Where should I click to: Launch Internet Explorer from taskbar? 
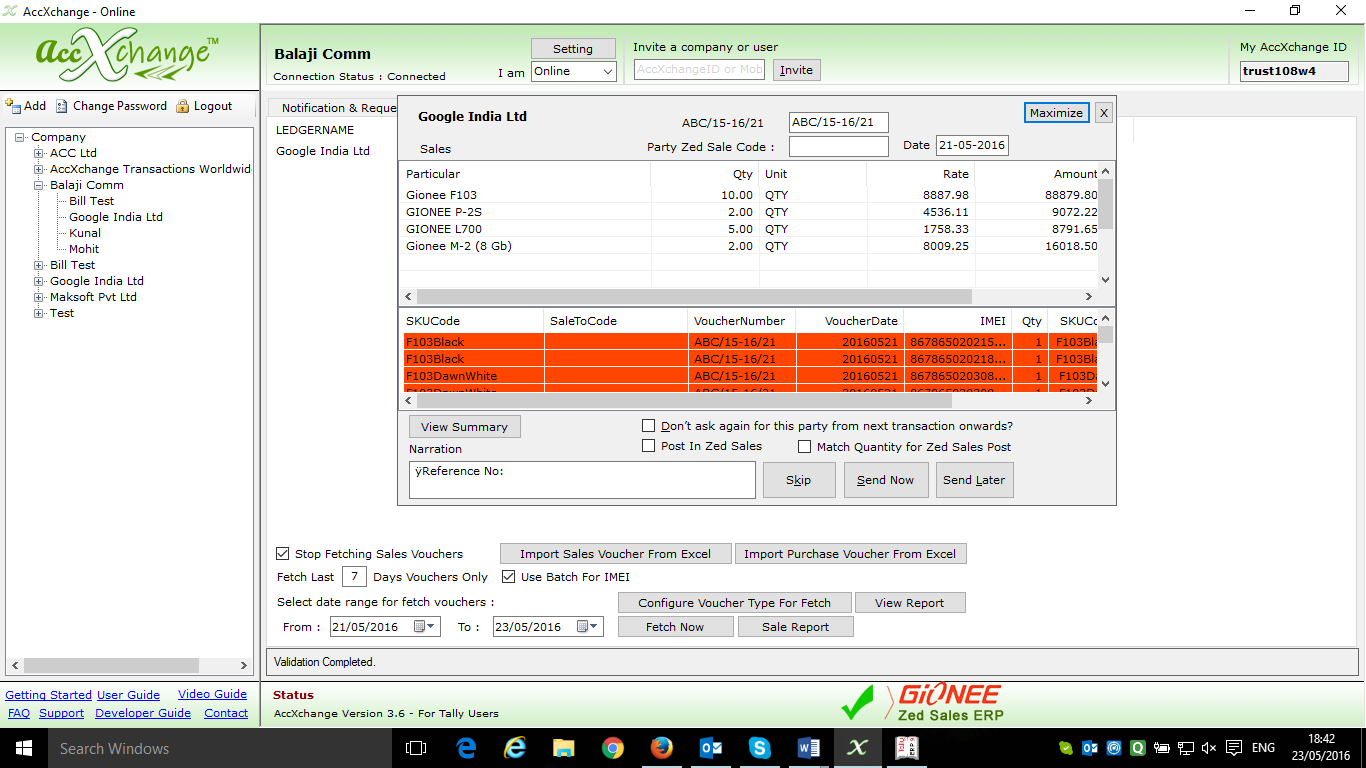point(515,748)
